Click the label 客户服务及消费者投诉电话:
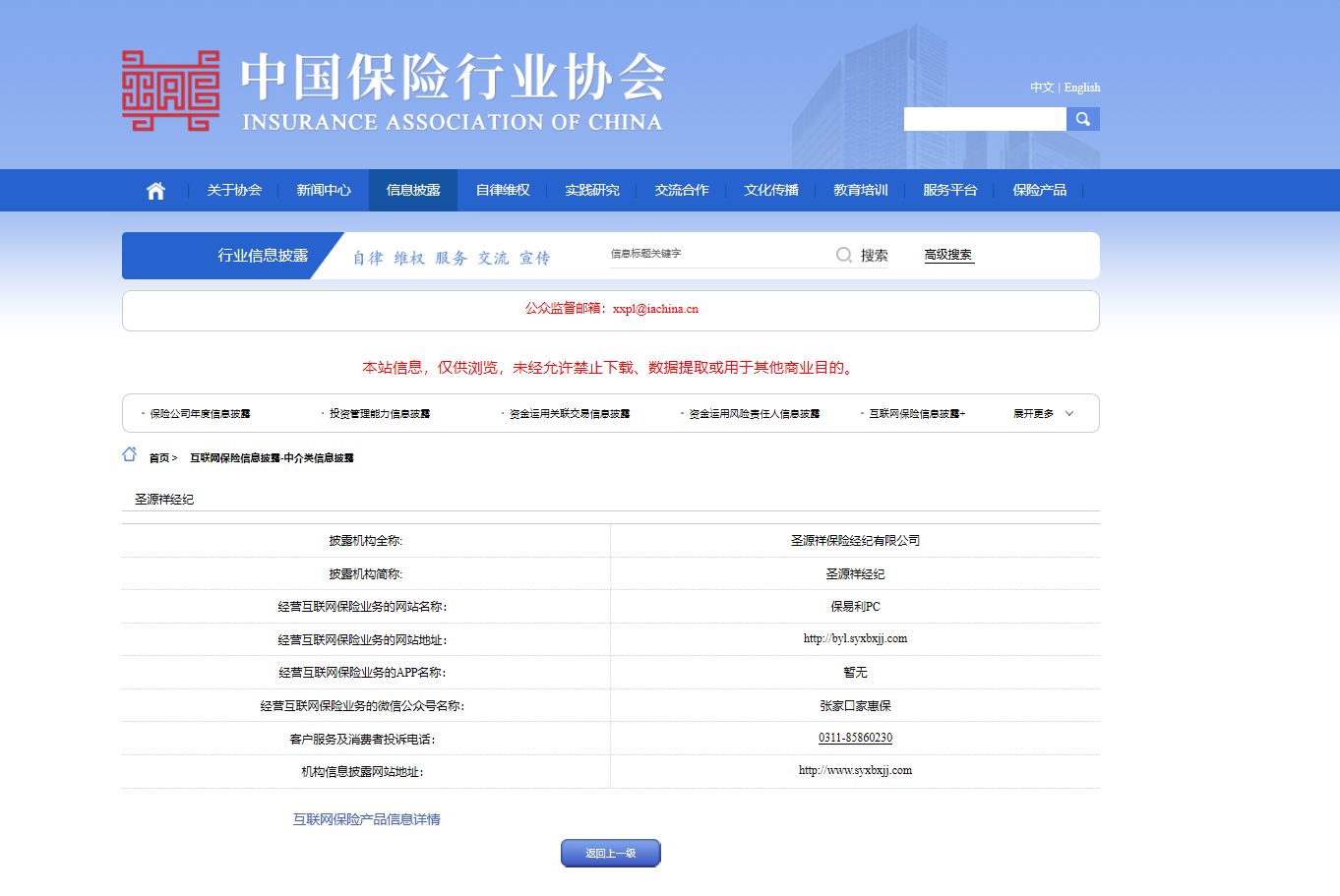The height and width of the screenshot is (896, 1340). point(362,740)
